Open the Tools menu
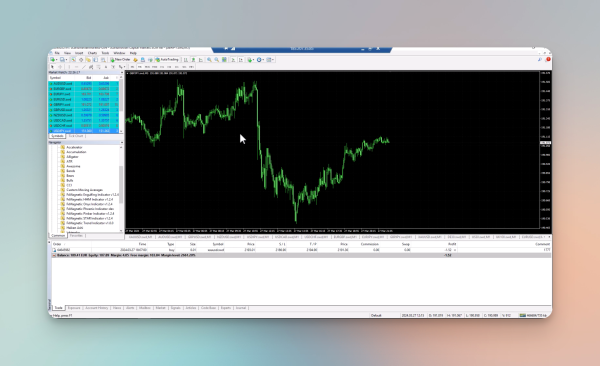Image resolution: width=600 pixels, height=366 pixels. pyautogui.click(x=105, y=53)
